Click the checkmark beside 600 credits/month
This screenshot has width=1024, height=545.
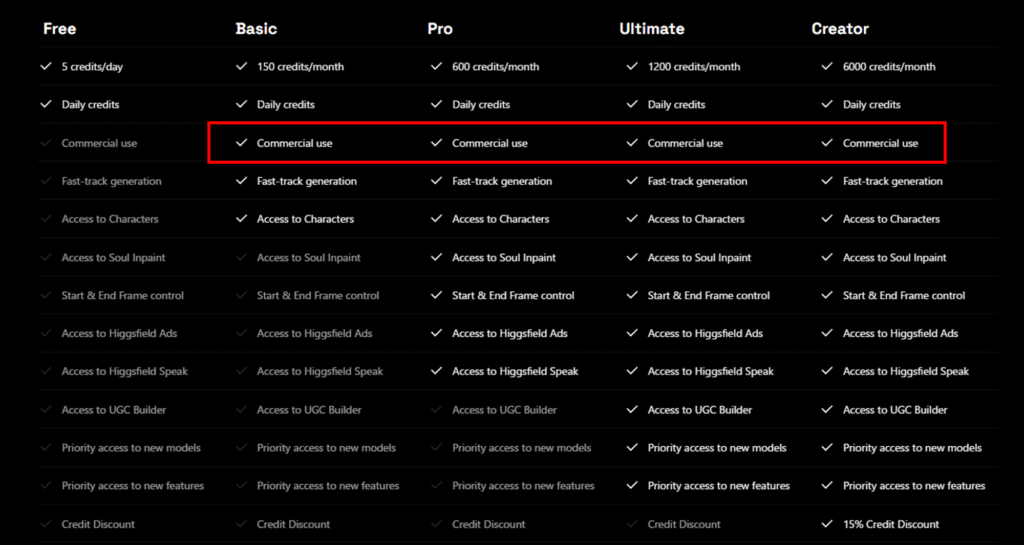coord(436,67)
